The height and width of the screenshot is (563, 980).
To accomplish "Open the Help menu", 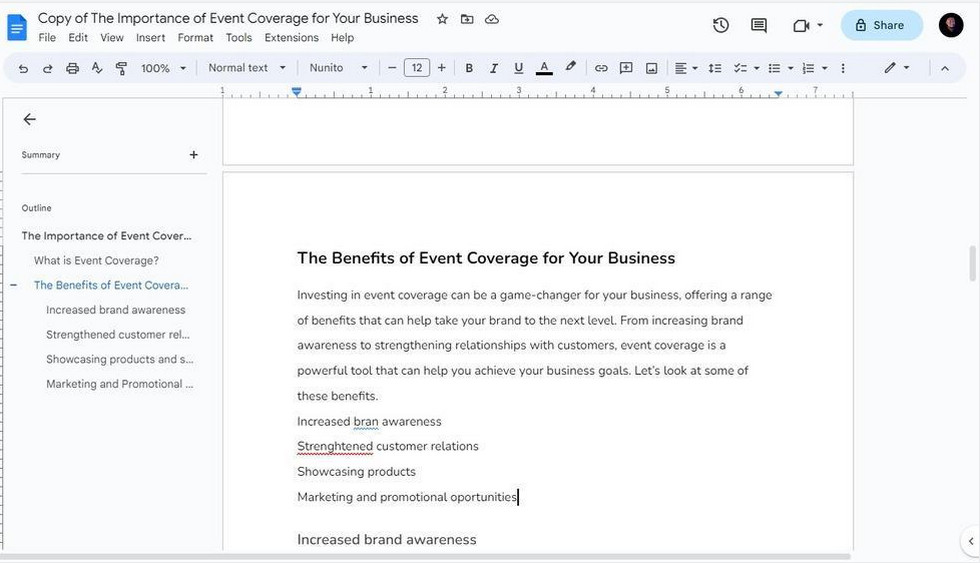I will [342, 37].
